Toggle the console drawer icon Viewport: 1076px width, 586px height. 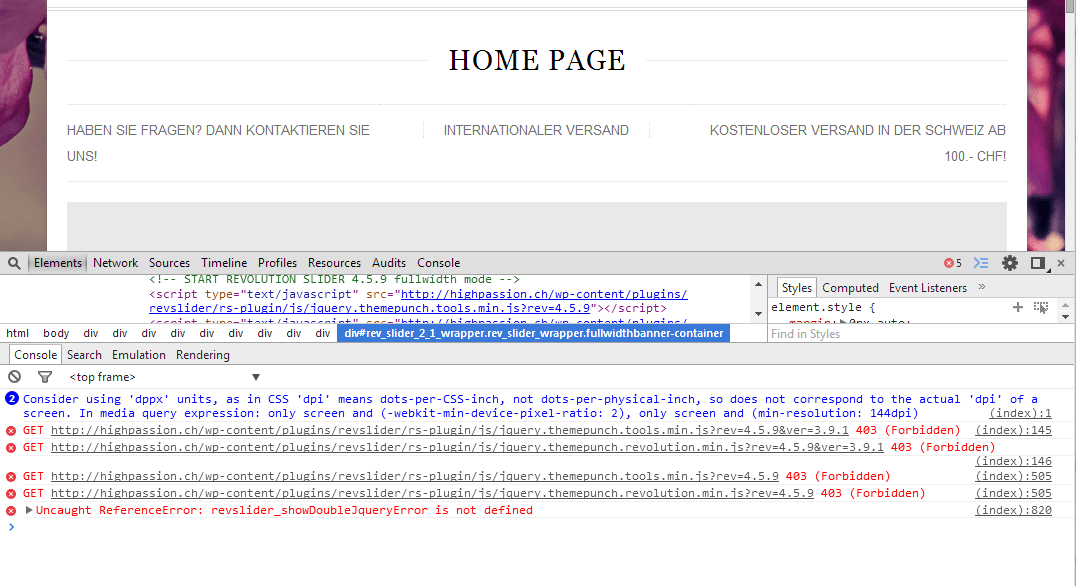[981, 263]
